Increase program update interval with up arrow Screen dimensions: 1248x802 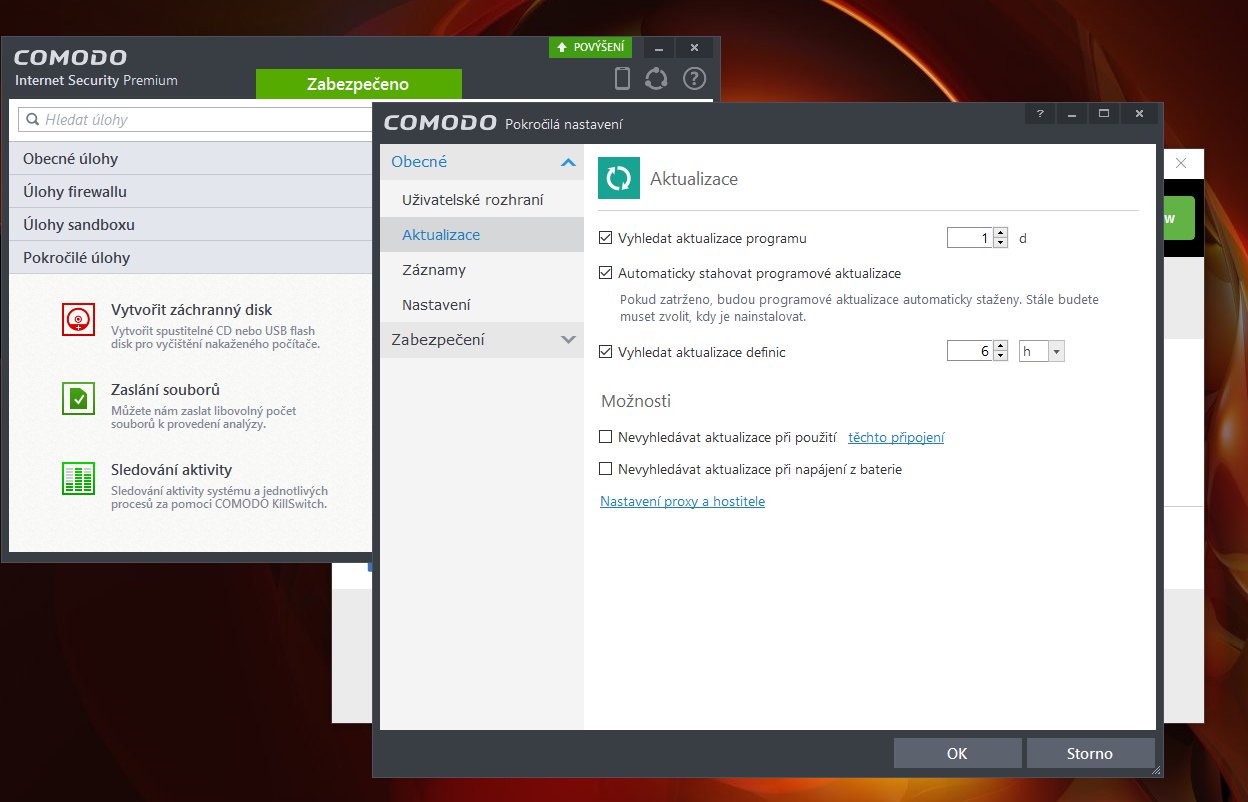coord(1000,233)
